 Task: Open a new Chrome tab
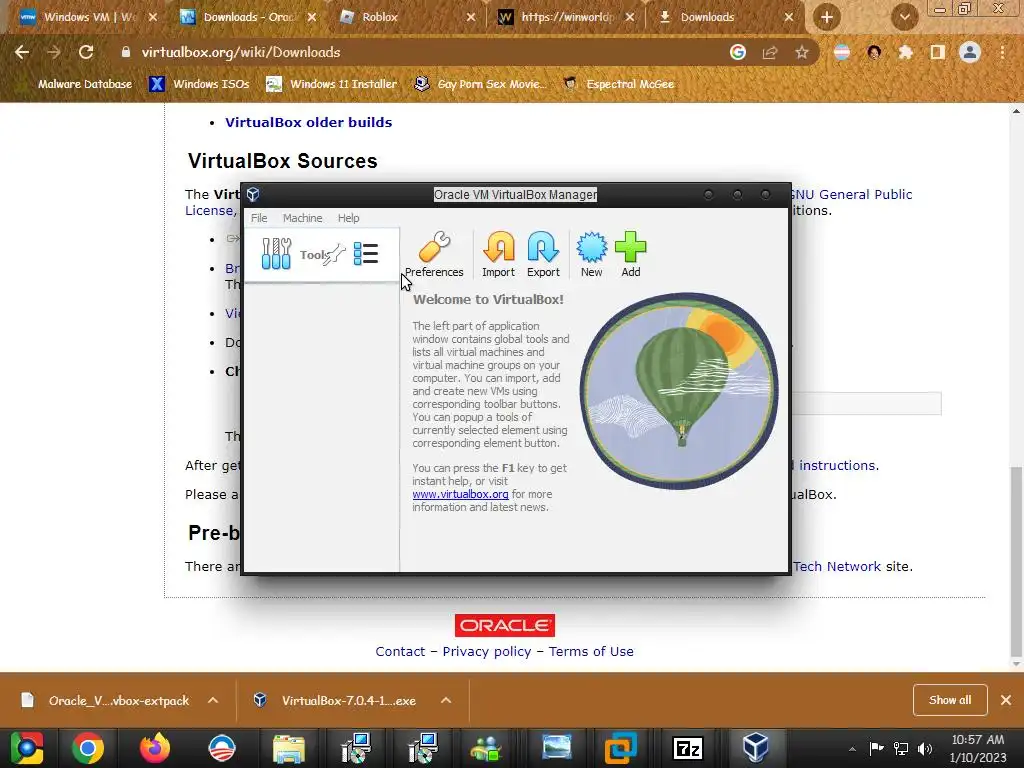click(x=827, y=18)
